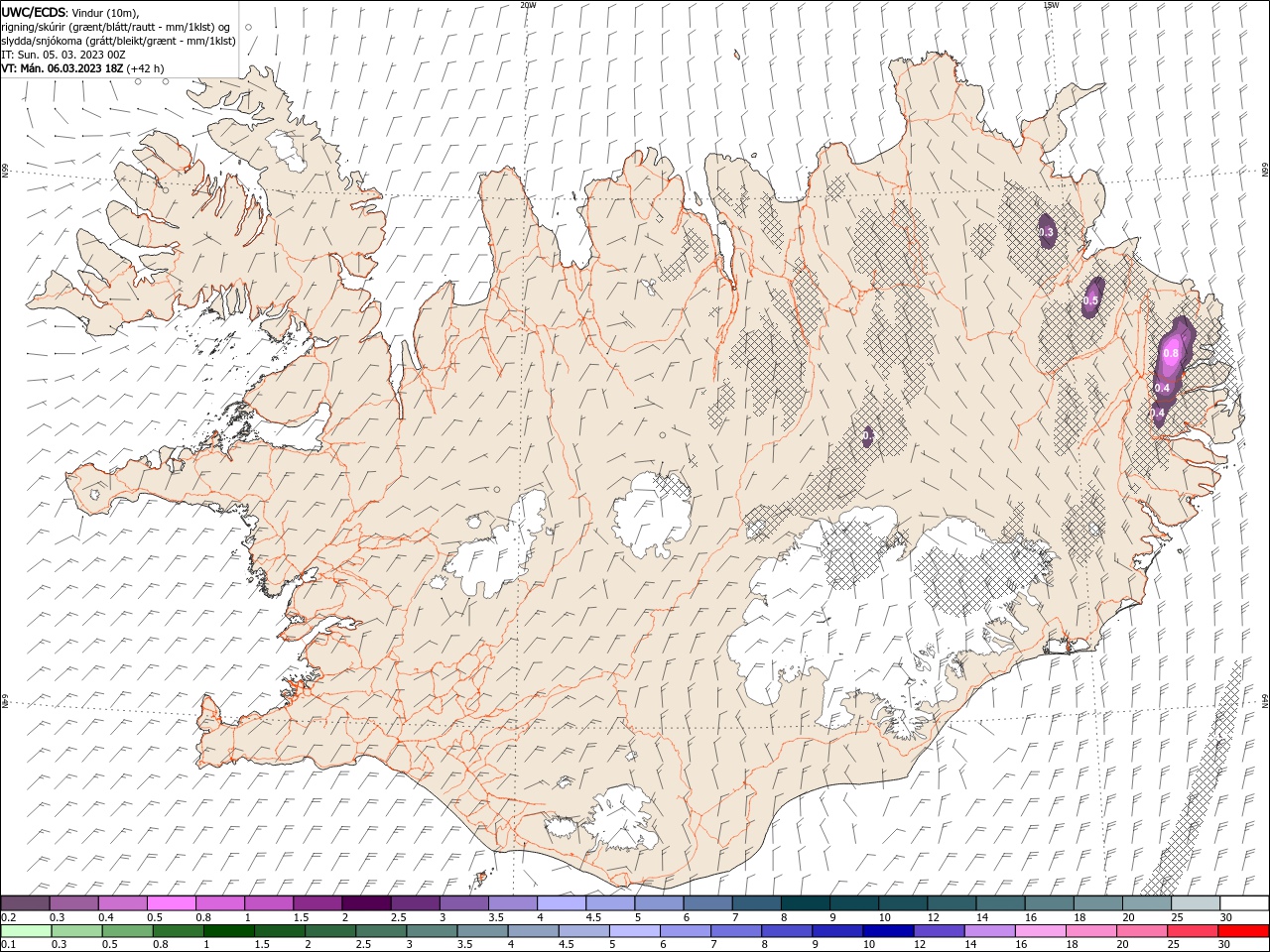Select upper scale swatch between 12 and 14
Viewport: 1270px width, 952px height.
(952, 903)
